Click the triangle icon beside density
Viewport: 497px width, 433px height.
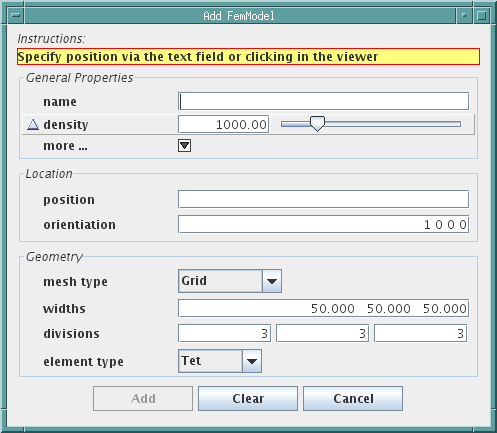coord(33,125)
